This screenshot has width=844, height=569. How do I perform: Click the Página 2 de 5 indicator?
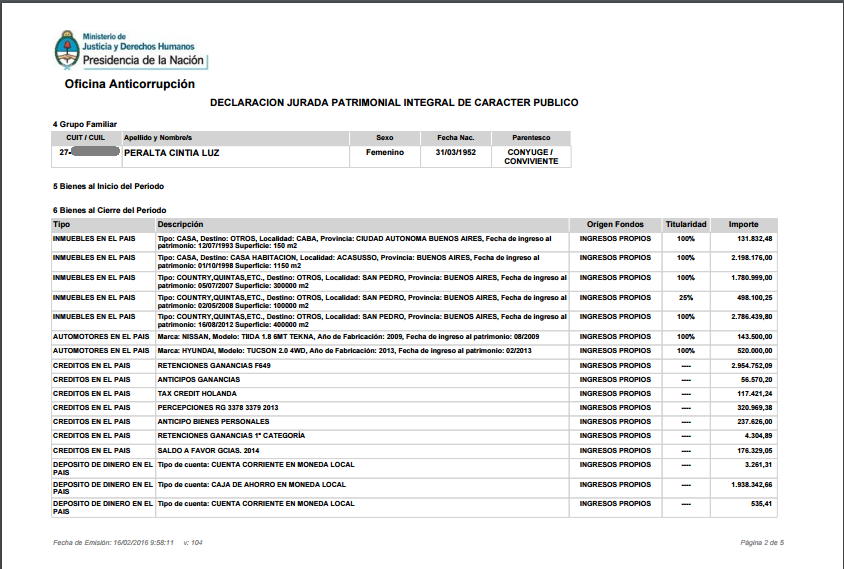[x=763, y=541]
